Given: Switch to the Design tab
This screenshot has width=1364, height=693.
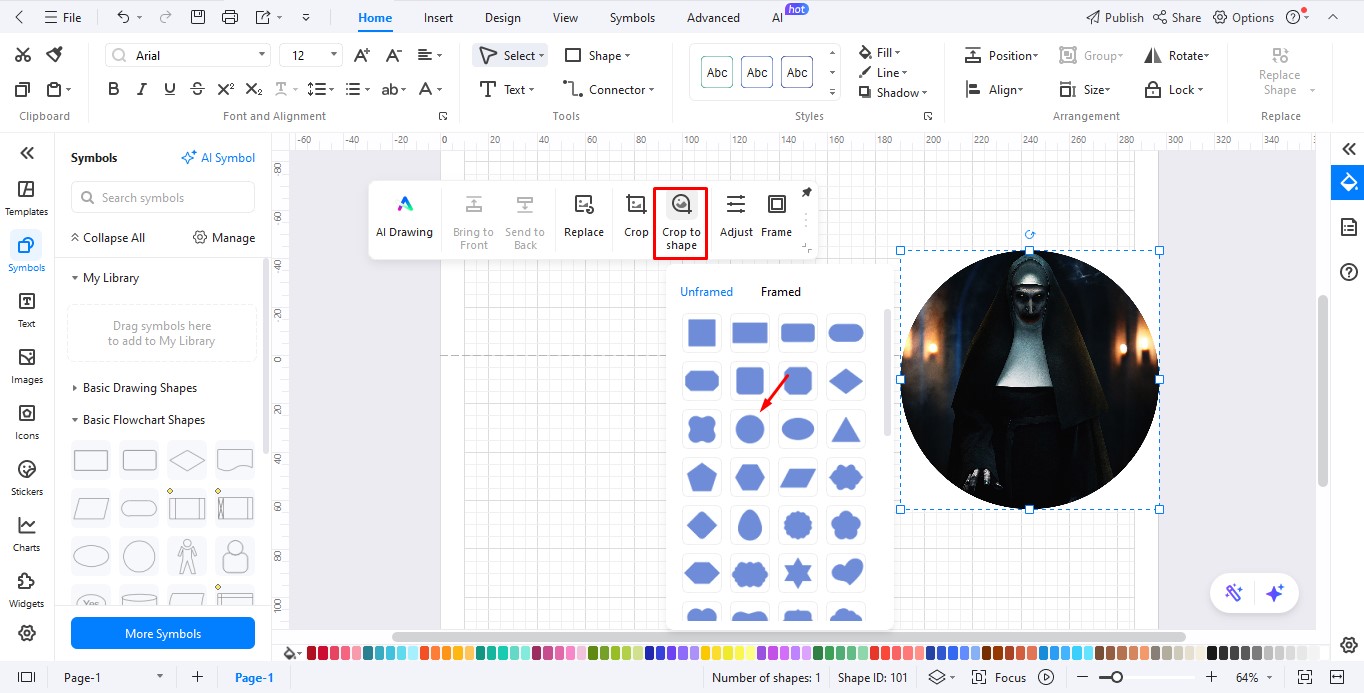Looking at the screenshot, I should 502,17.
